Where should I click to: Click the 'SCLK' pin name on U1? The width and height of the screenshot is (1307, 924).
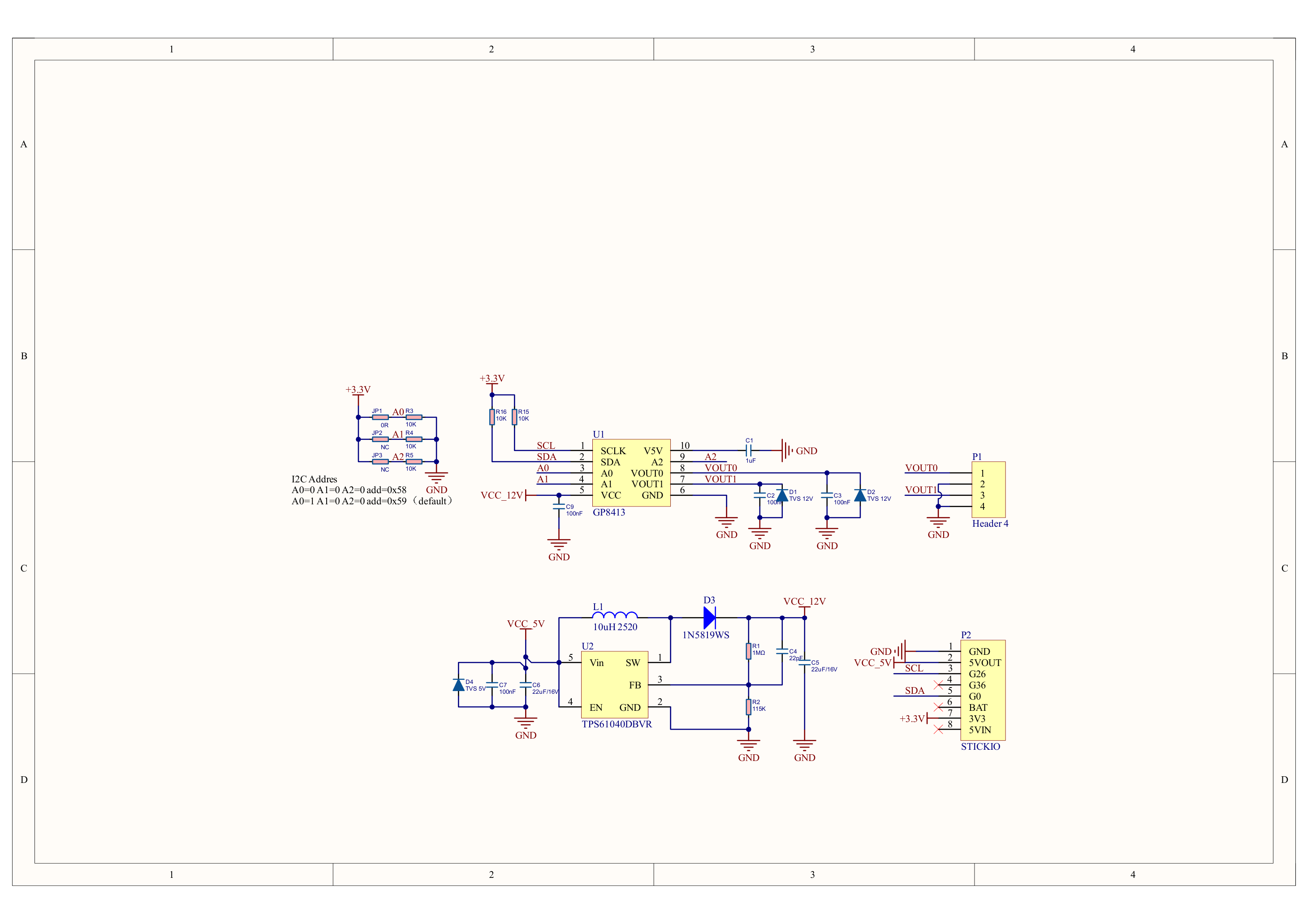(x=613, y=451)
